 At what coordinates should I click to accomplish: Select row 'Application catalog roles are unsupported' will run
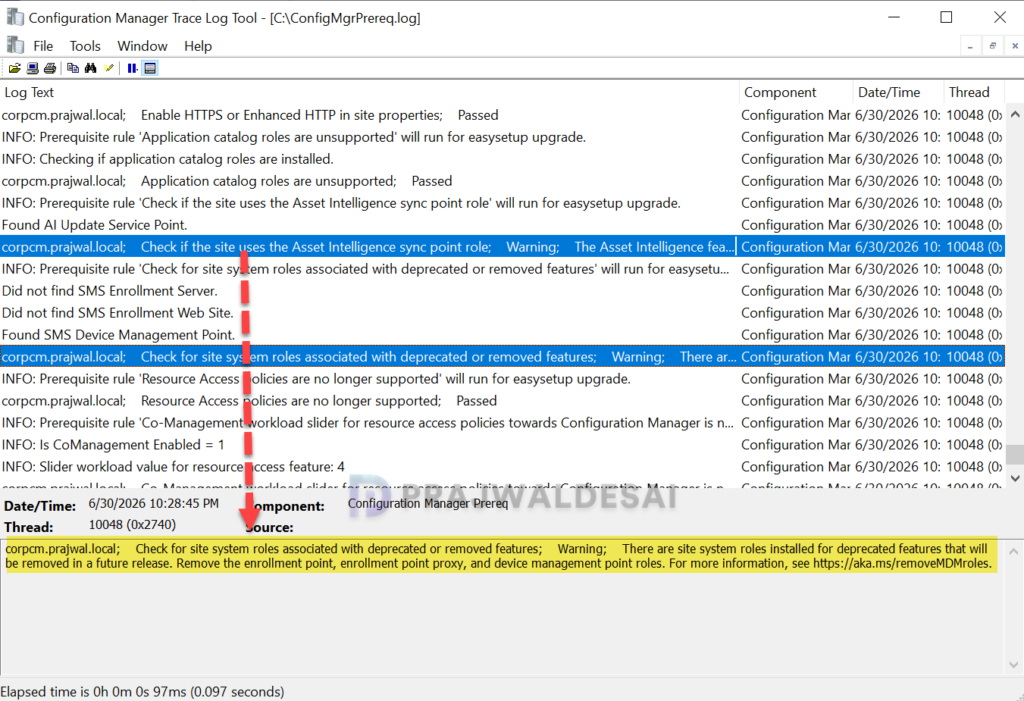[x=502, y=137]
